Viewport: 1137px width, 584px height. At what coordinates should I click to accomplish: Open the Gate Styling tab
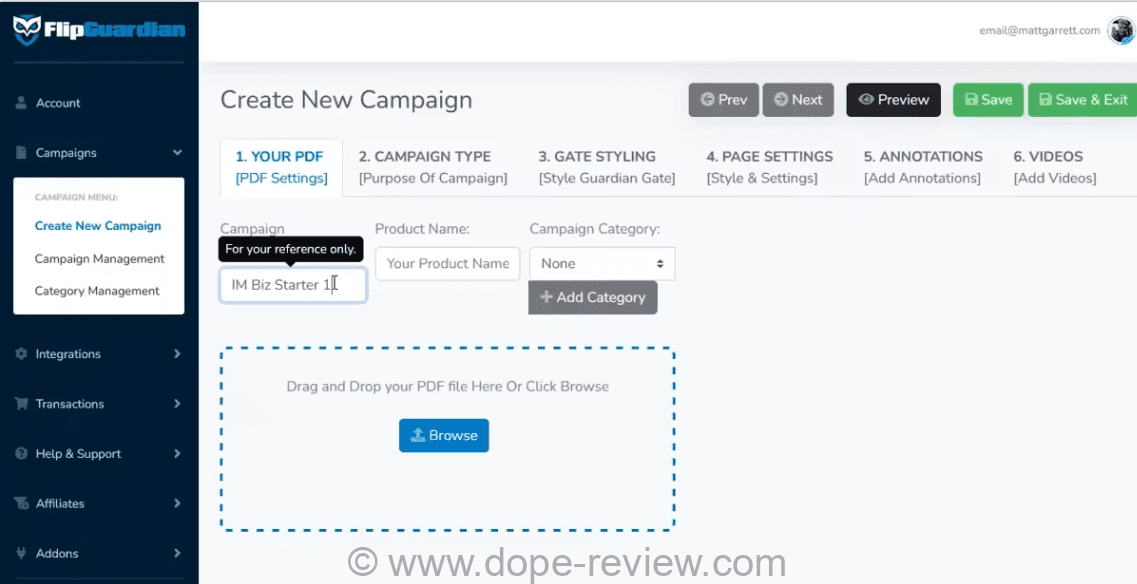click(x=606, y=167)
